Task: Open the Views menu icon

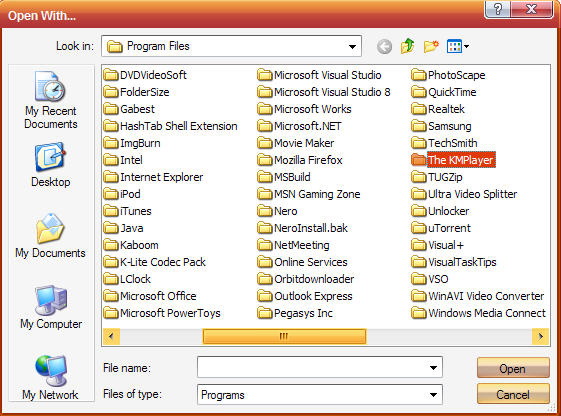Action: tap(458, 46)
